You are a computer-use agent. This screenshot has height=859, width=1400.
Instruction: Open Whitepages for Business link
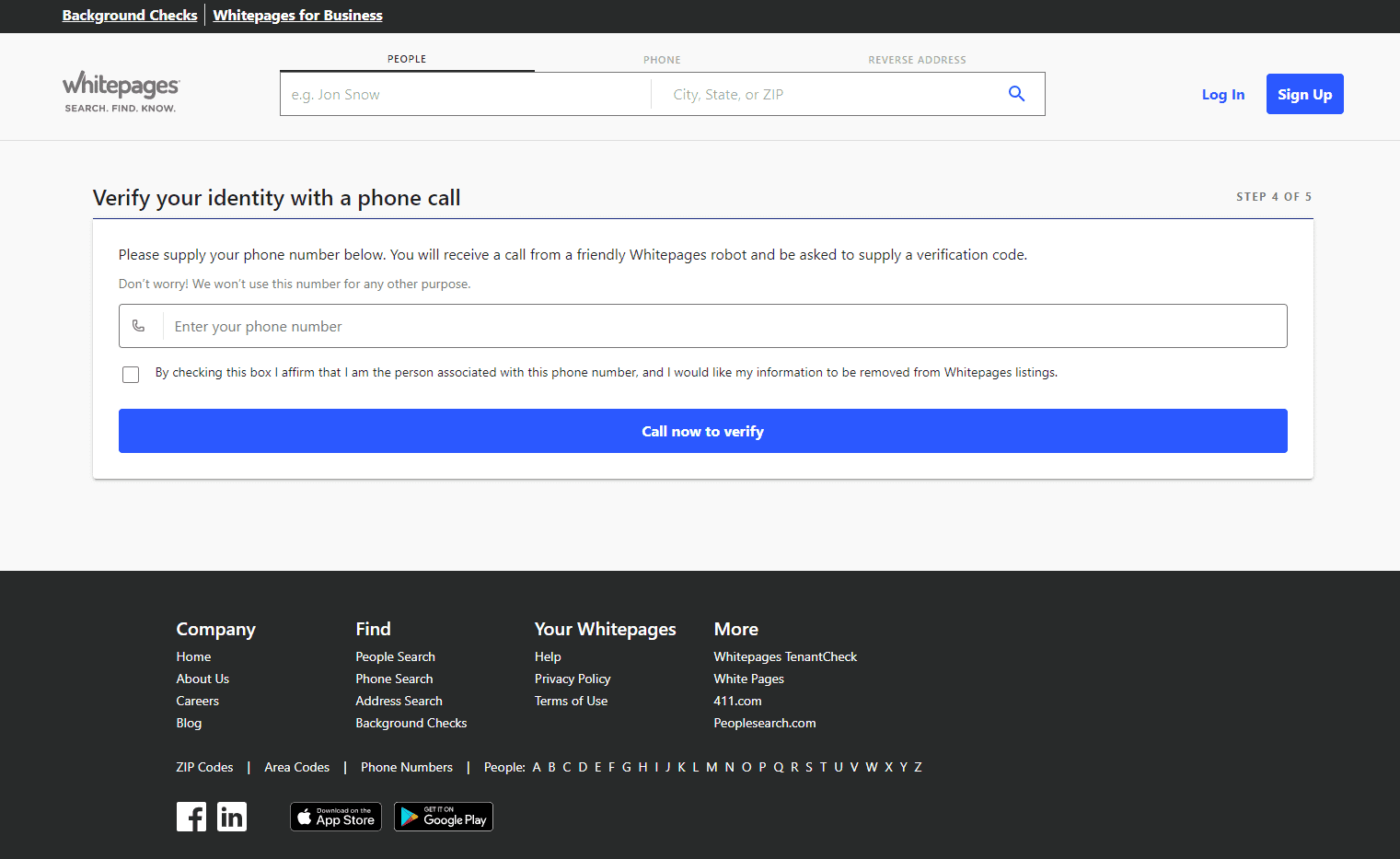pyautogui.click(x=297, y=16)
